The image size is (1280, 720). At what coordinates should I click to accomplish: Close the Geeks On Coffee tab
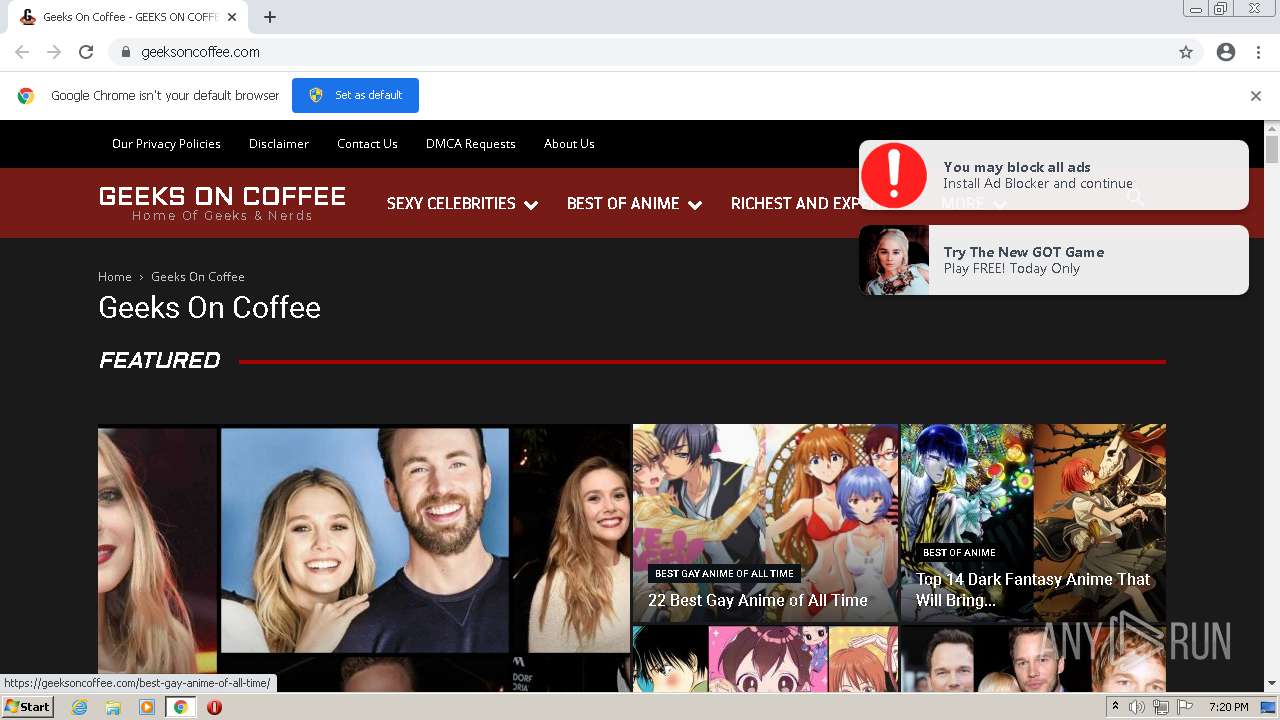(232, 17)
